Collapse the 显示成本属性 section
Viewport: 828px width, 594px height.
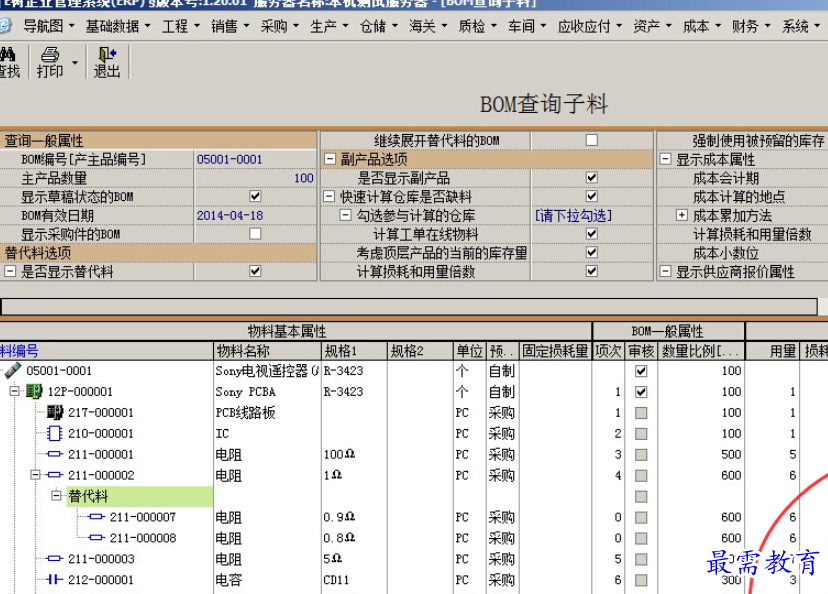665,158
